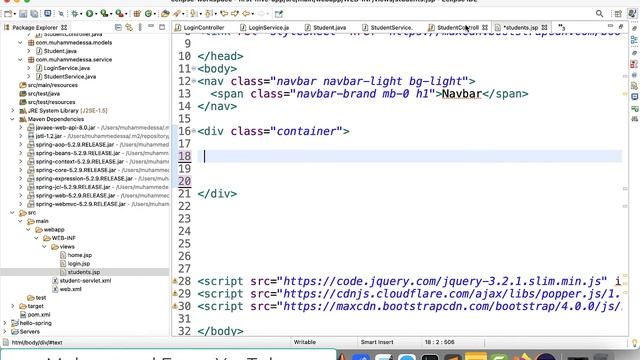Minimize the editor area
The image size is (640, 360).
pos(610,26)
